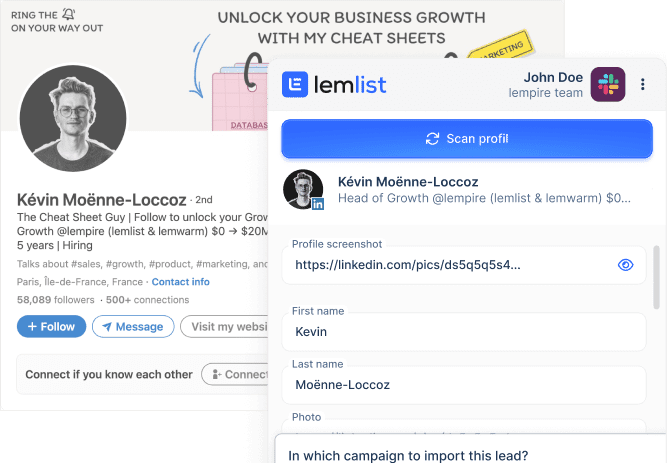Click the paper plane Message icon
The image size is (667, 463).
[107, 327]
